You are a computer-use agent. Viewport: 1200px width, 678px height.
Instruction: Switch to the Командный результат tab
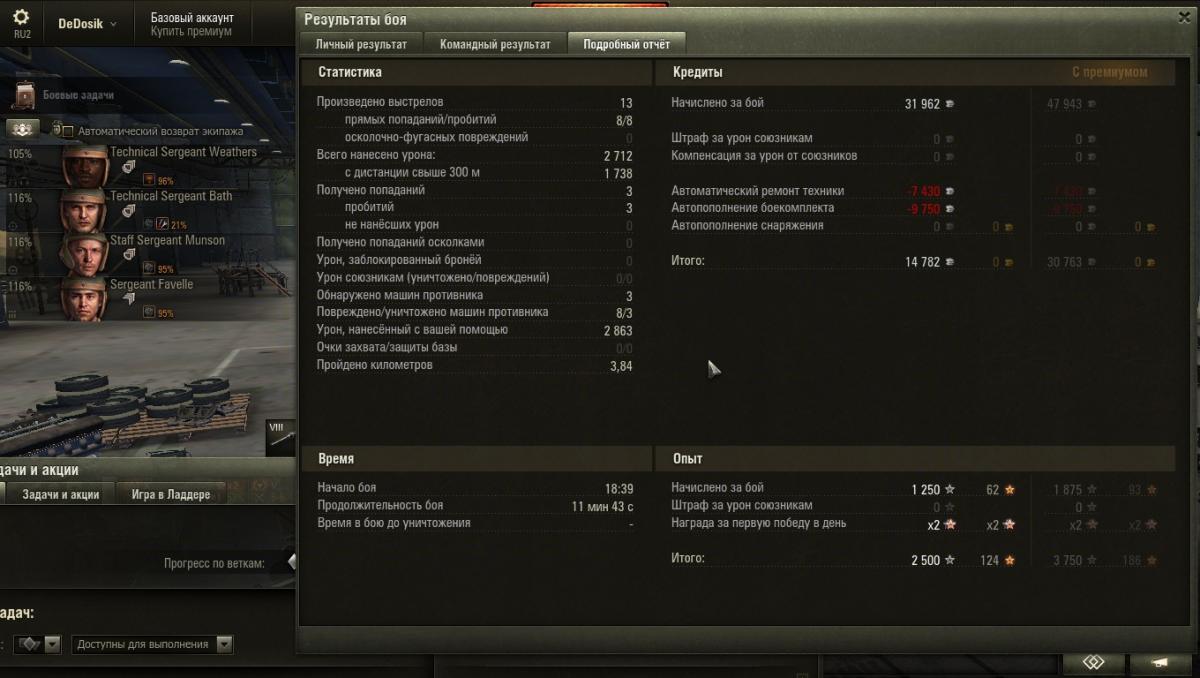coord(495,44)
